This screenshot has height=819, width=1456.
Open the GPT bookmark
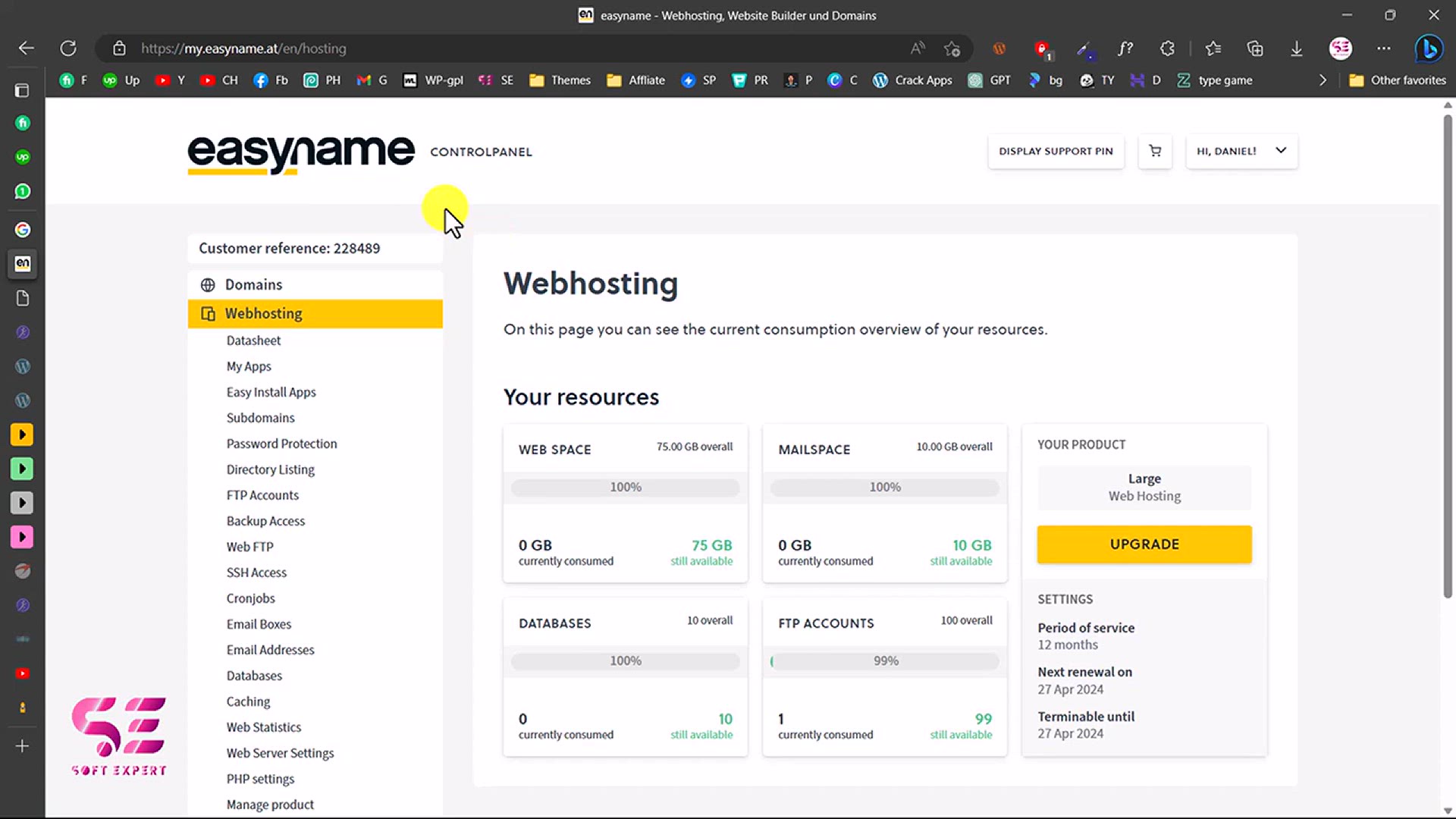(990, 80)
